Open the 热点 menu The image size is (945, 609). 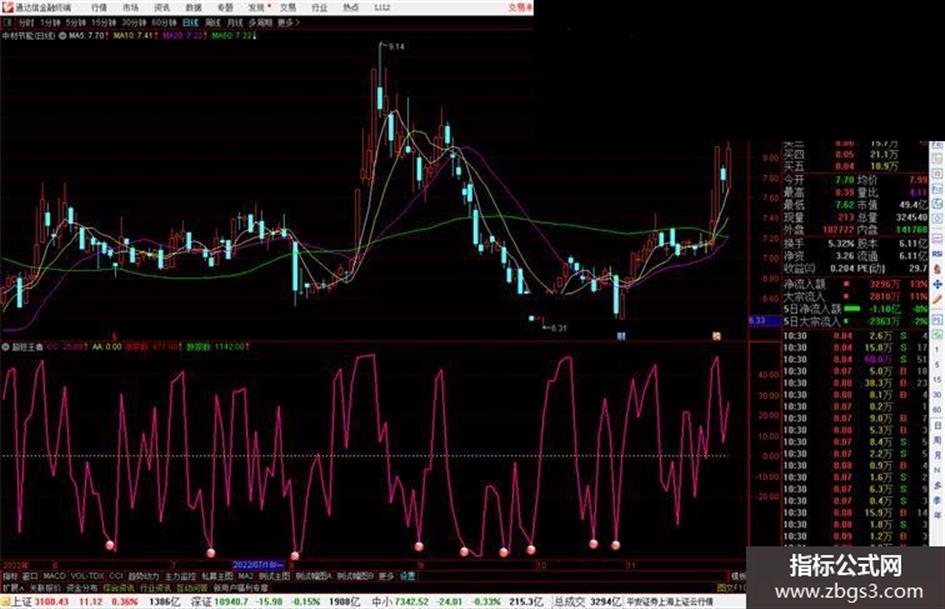[351, 7]
